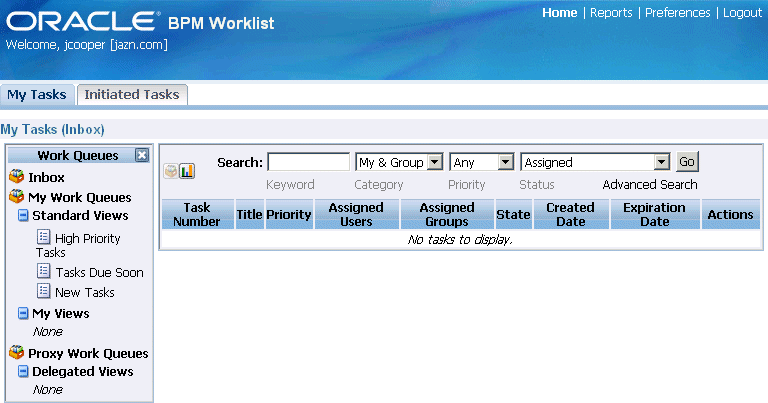Select the Tasks Due Soon view
Image resolution: width=768 pixels, height=403 pixels.
[99, 272]
